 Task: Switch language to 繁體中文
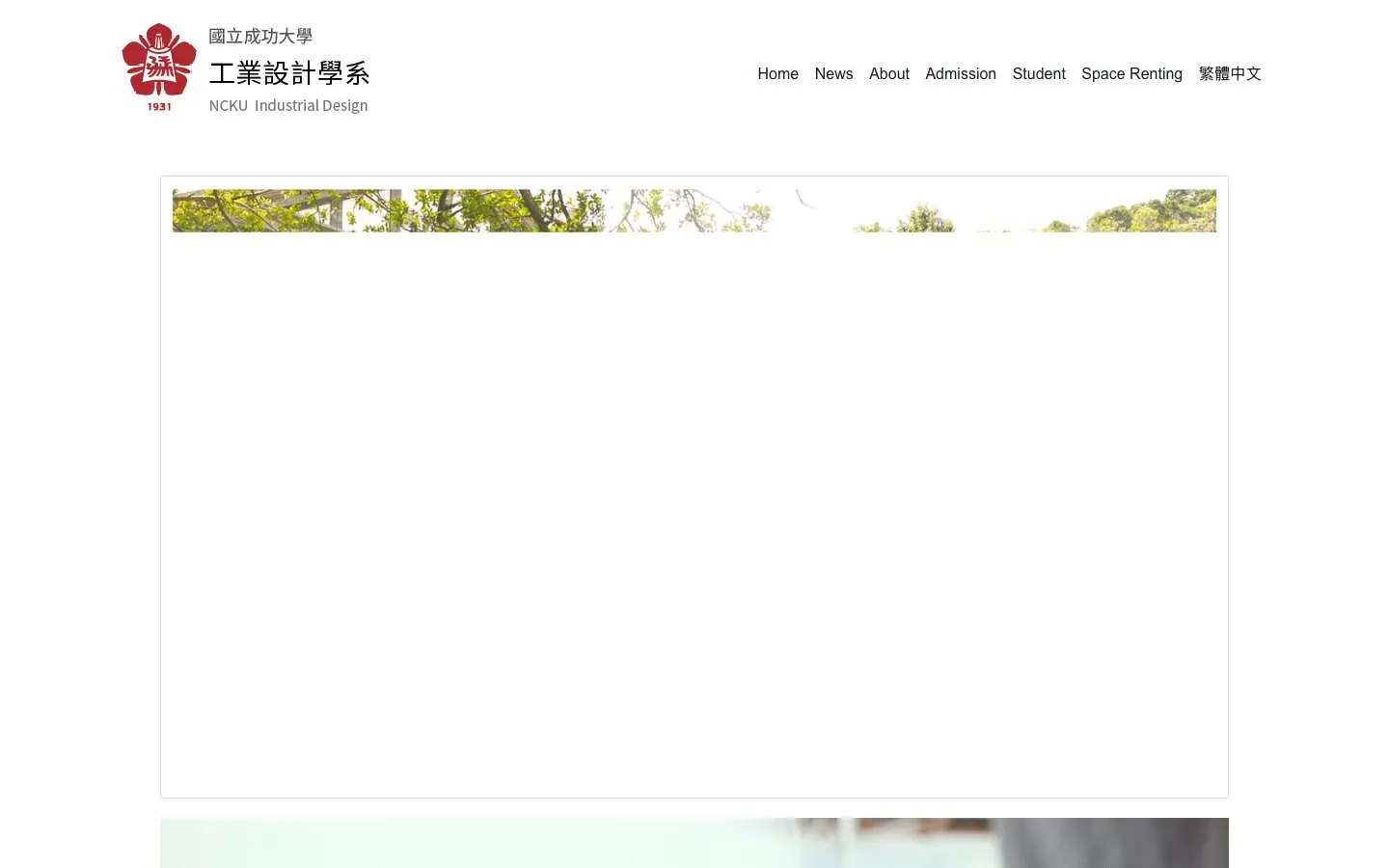1230,74
